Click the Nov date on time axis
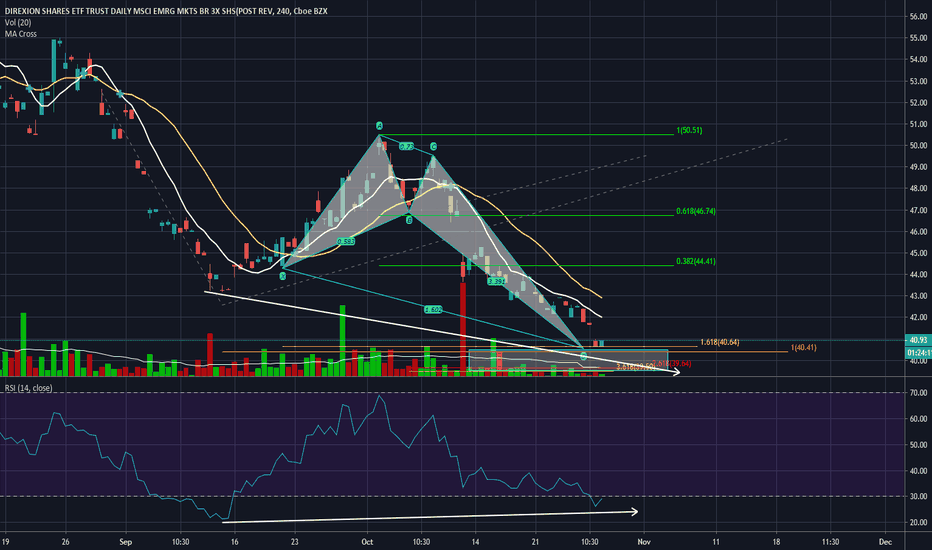Viewport: 932px width, 550px height. (644, 542)
